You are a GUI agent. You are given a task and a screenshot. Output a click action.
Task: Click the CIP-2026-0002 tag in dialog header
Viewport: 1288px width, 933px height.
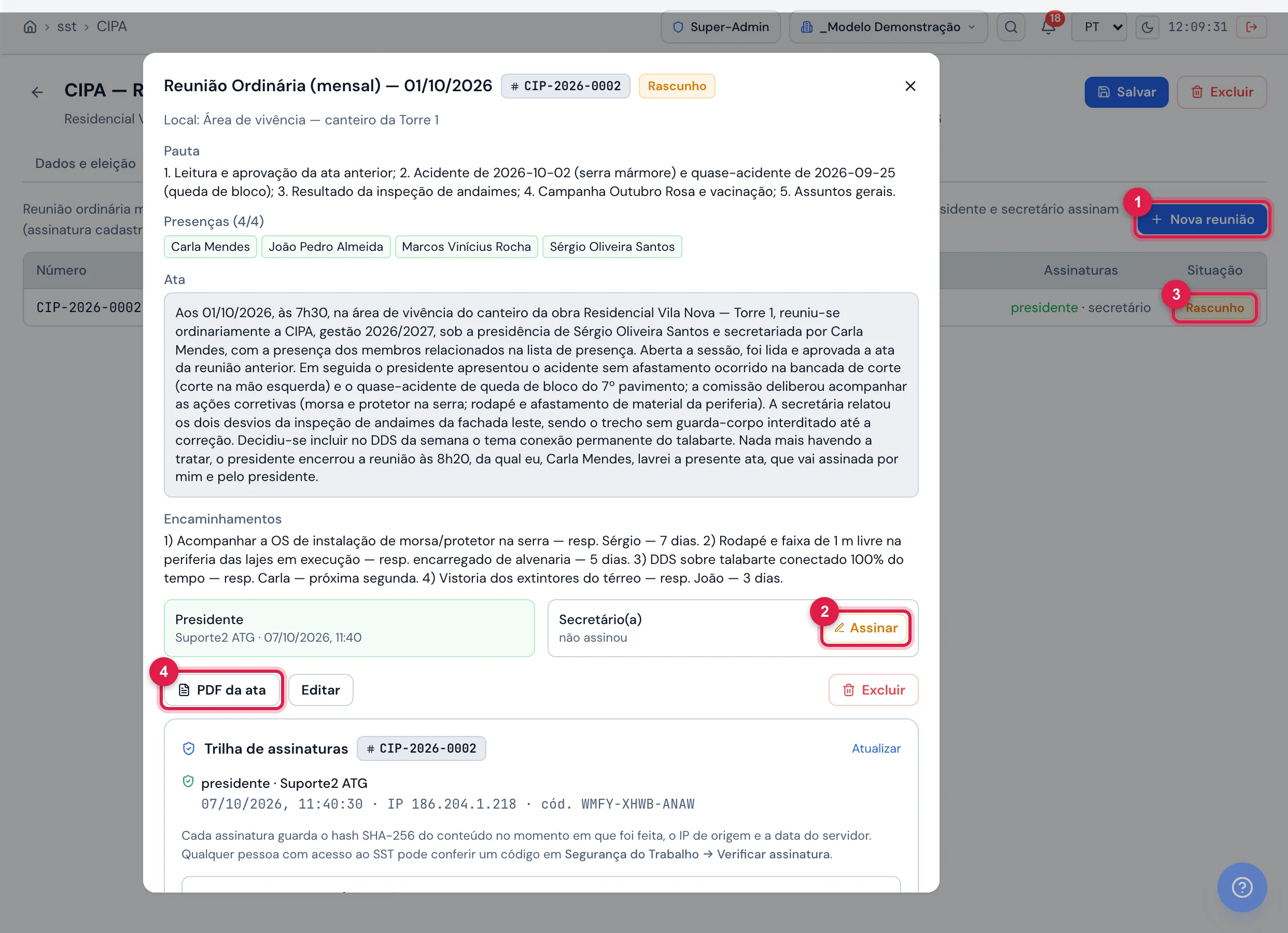565,86
